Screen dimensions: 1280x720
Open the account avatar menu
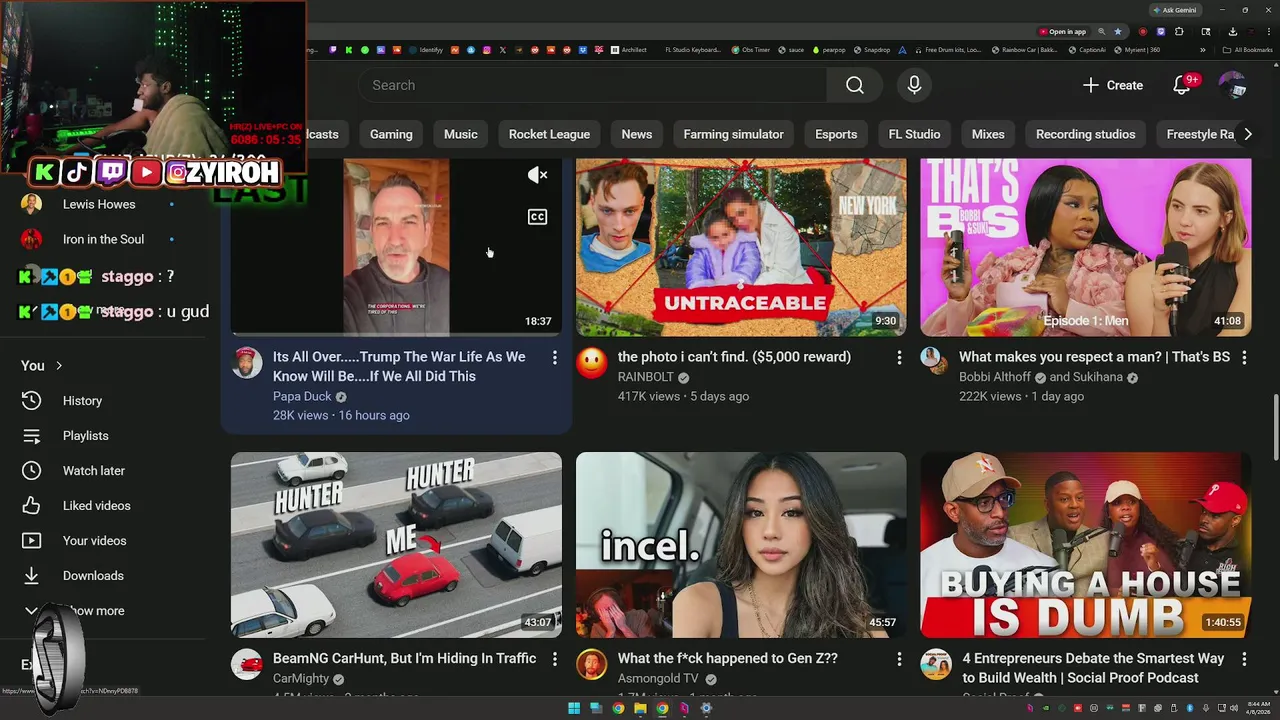tap(1232, 85)
